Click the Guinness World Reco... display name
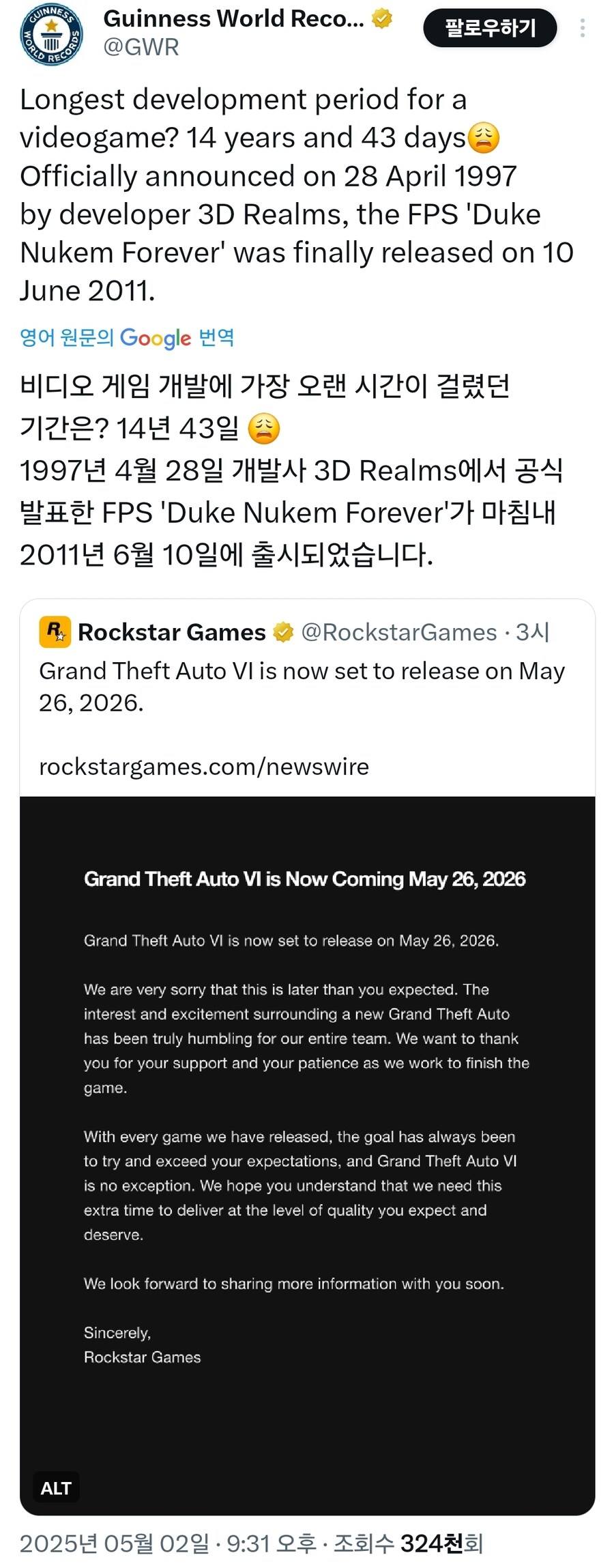Viewport: 614px width, 1568px height. [233, 18]
